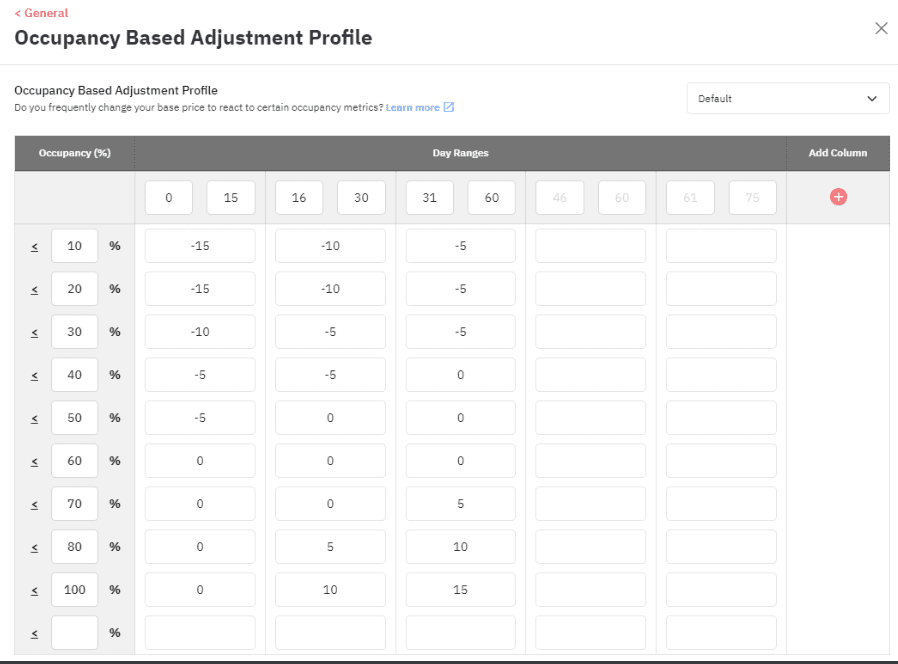Screen dimensions: 898x664
Task: Click the less-than-or-equal sign on the empty row
Action: point(33,632)
